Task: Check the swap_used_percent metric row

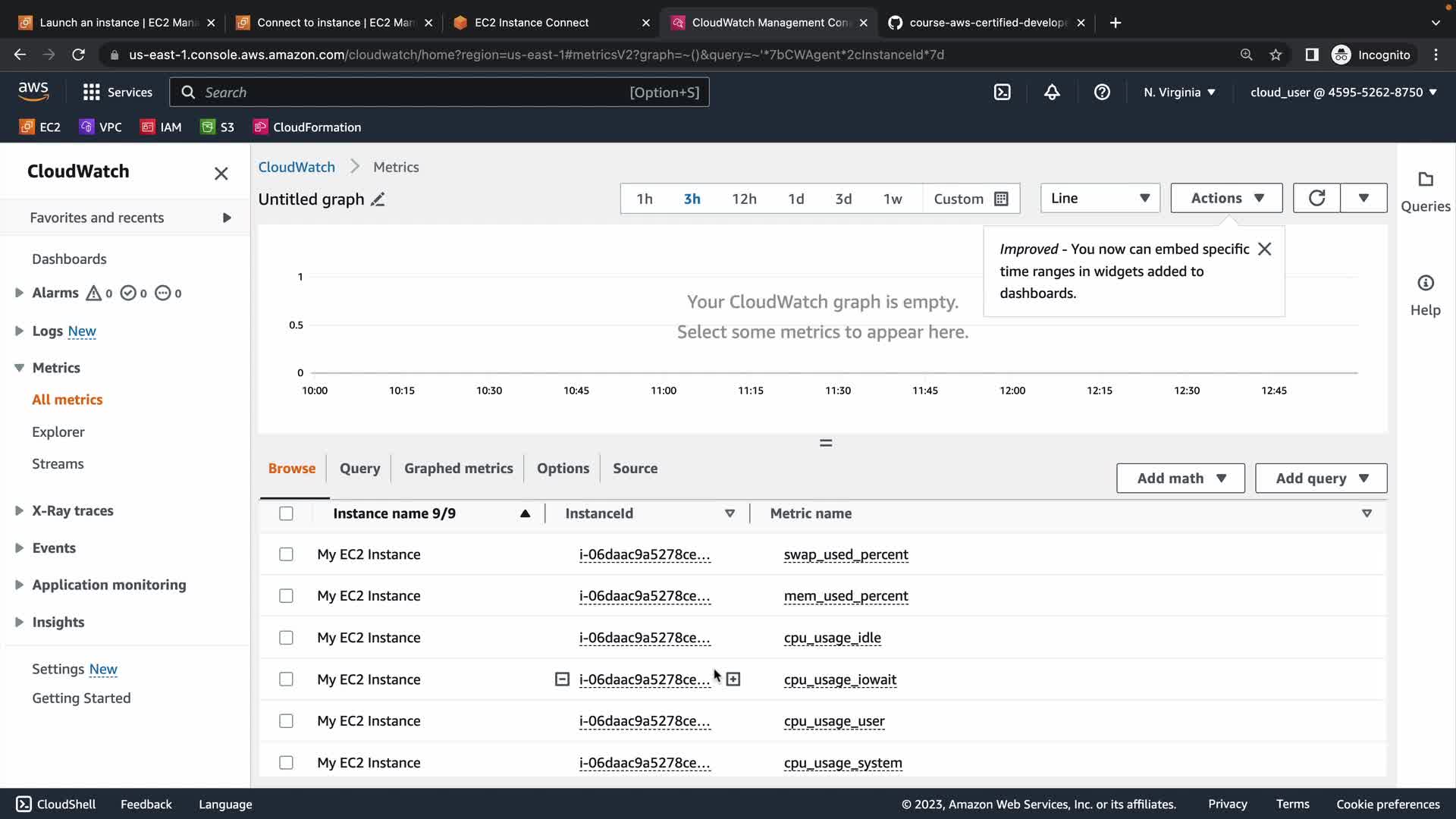Action: [286, 554]
